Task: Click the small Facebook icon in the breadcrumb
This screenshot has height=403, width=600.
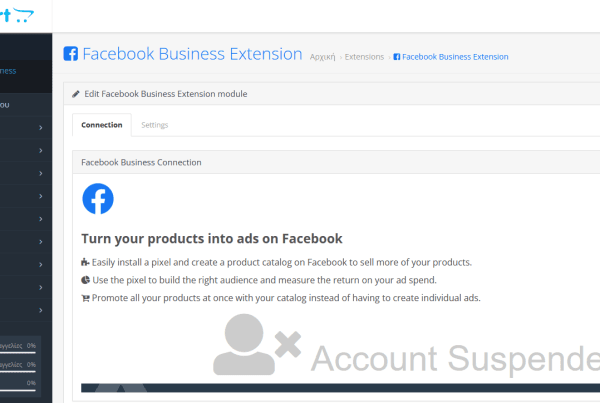Action: pyautogui.click(x=397, y=57)
